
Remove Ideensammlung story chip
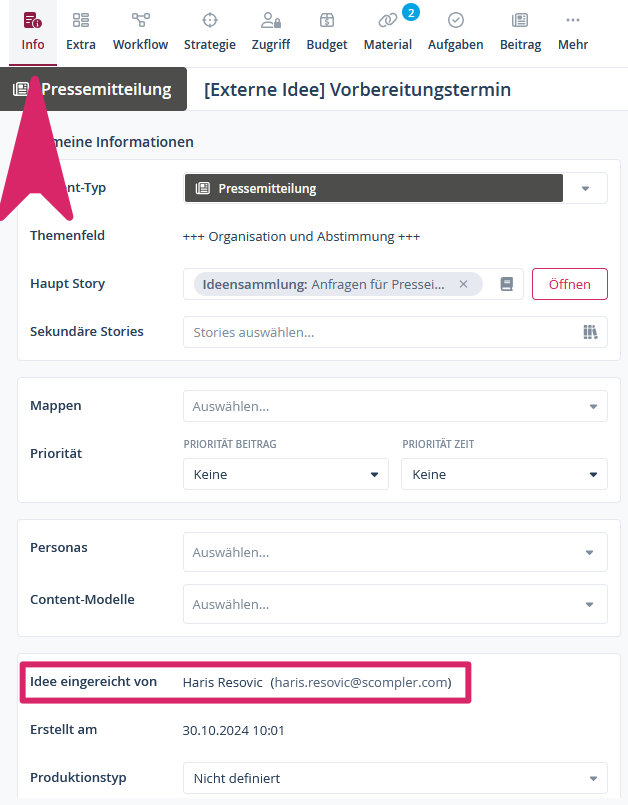(463, 284)
